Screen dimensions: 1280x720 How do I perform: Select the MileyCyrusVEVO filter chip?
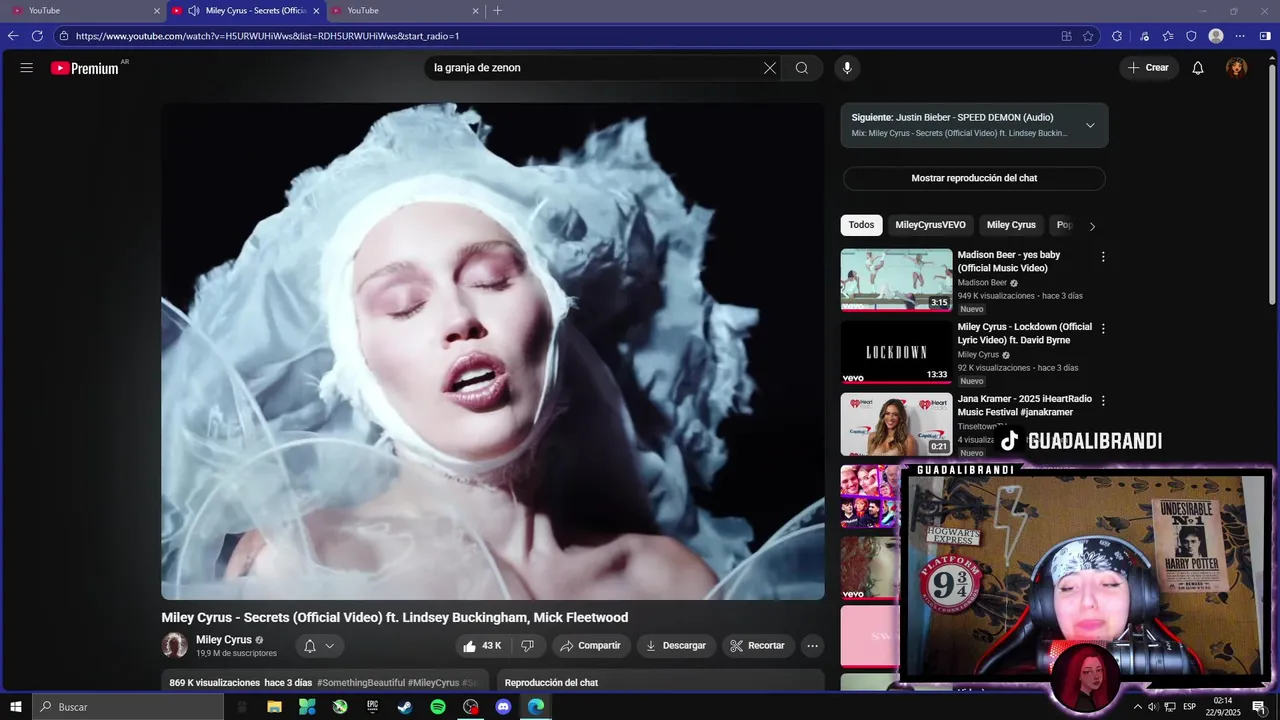(x=930, y=225)
